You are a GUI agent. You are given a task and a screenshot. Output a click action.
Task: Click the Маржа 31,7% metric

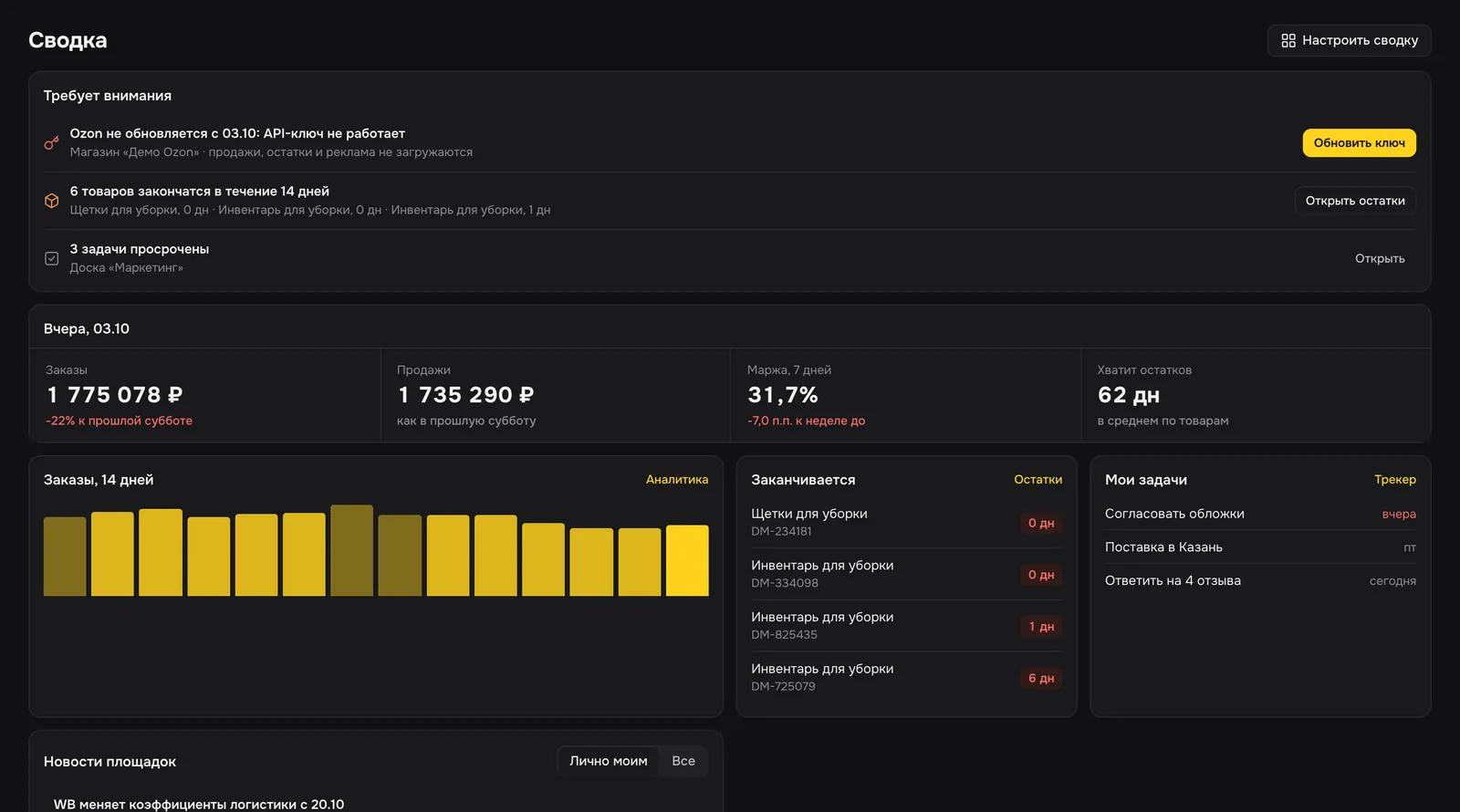coord(906,395)
